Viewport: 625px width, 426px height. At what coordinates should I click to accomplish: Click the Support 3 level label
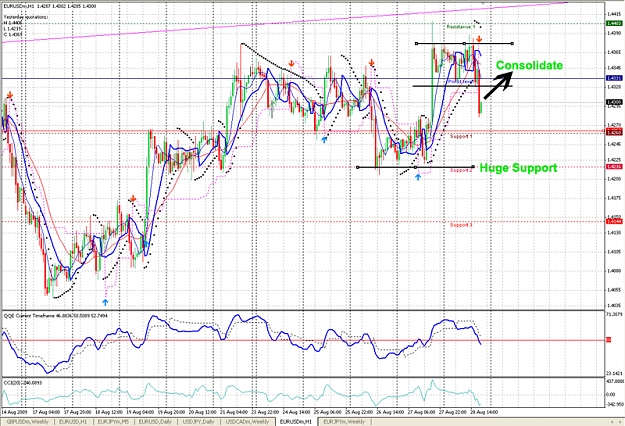pyautogui.click(x=461, y=225)
